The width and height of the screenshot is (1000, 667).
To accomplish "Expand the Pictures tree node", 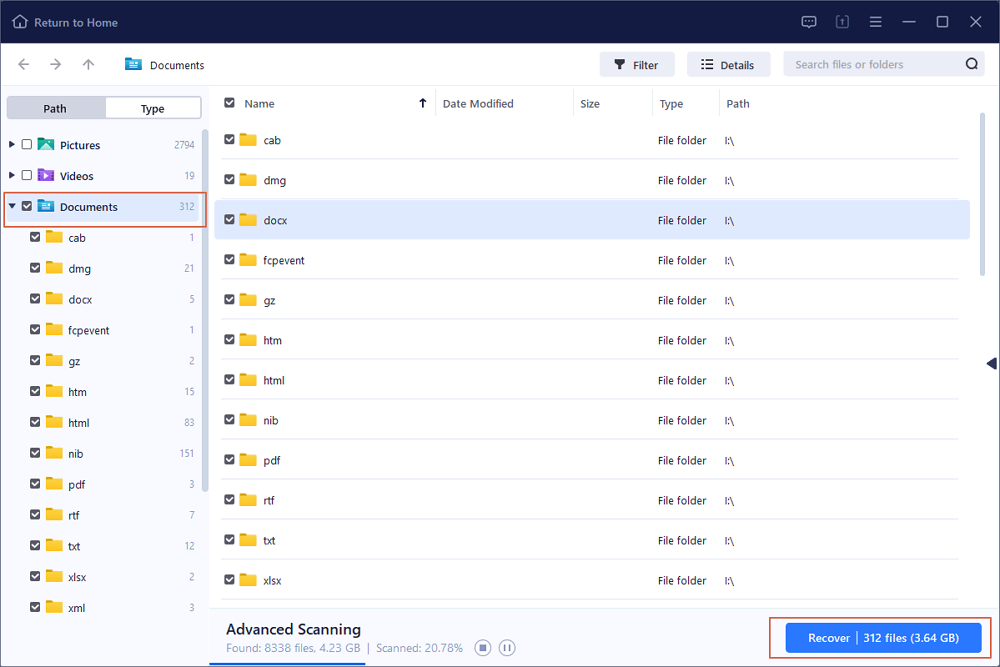I will coord(11,145).
